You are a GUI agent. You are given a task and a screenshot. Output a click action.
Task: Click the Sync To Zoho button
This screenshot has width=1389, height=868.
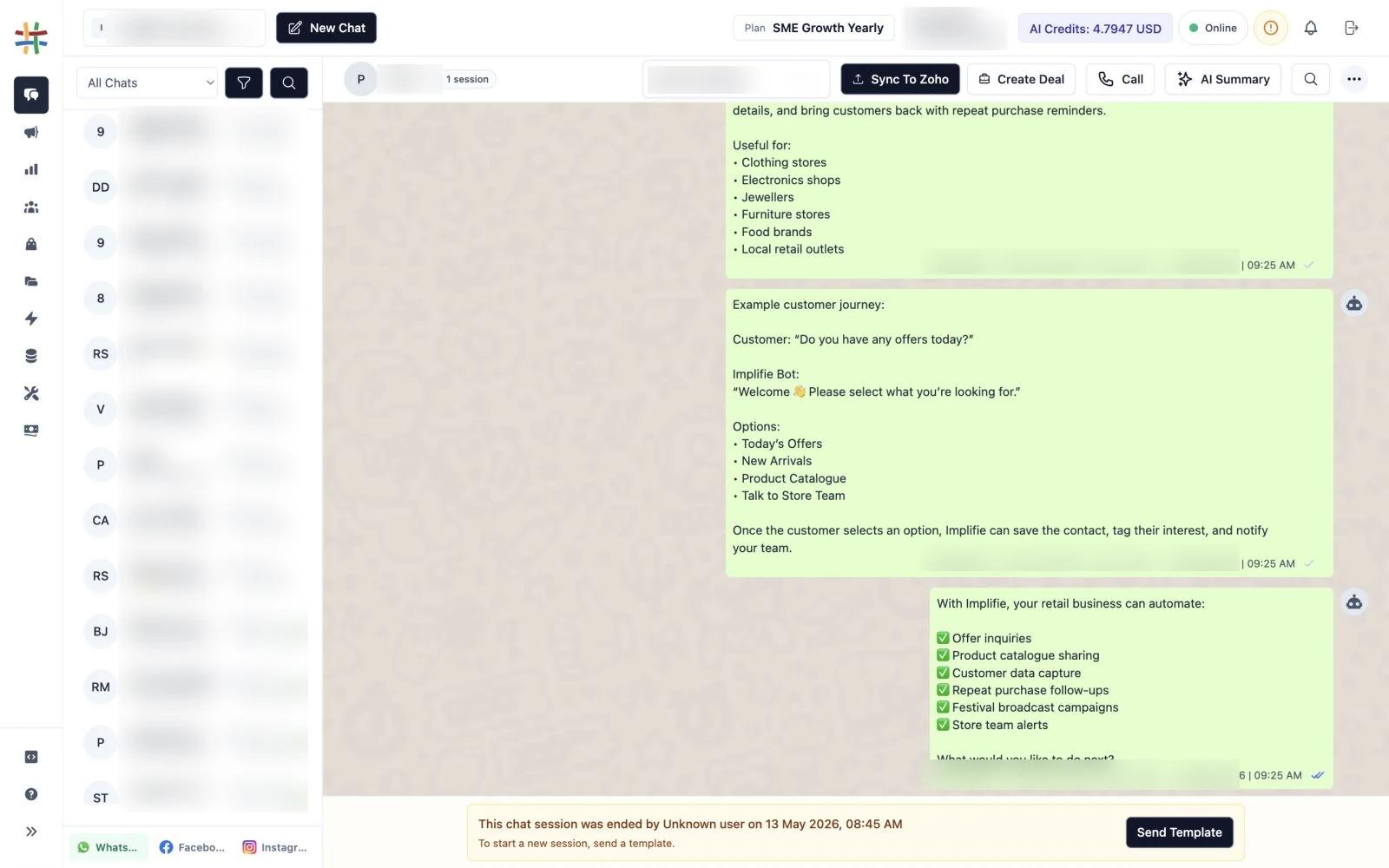pyautogui.click(x=900, y=79)
